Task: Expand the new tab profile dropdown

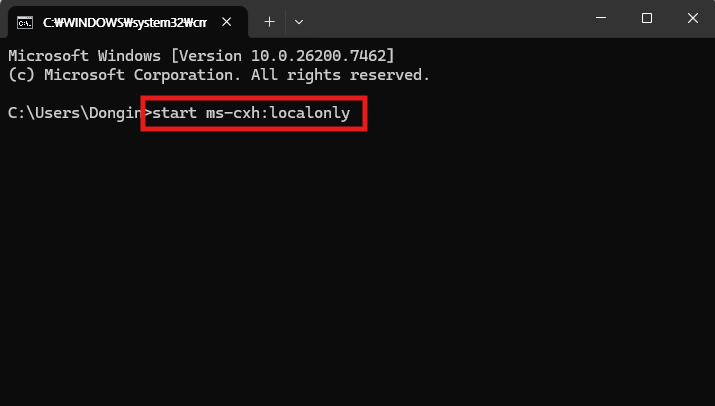Action: [x=298, y=20]
